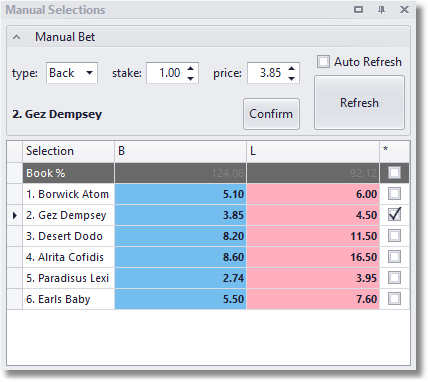
Task: Close the Manual Selections panel
Action: (404, 10)
